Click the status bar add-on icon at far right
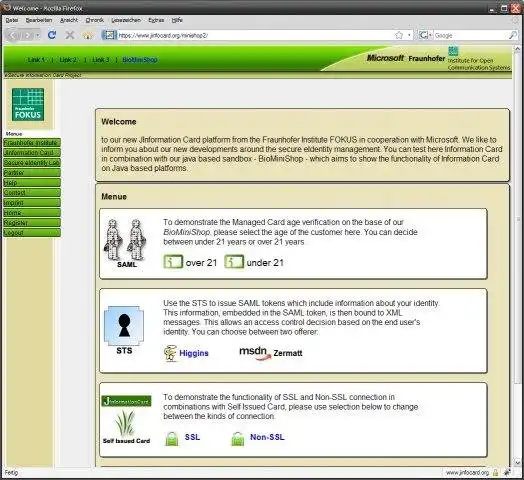524x480 pixels. click(x=507, y=473)
